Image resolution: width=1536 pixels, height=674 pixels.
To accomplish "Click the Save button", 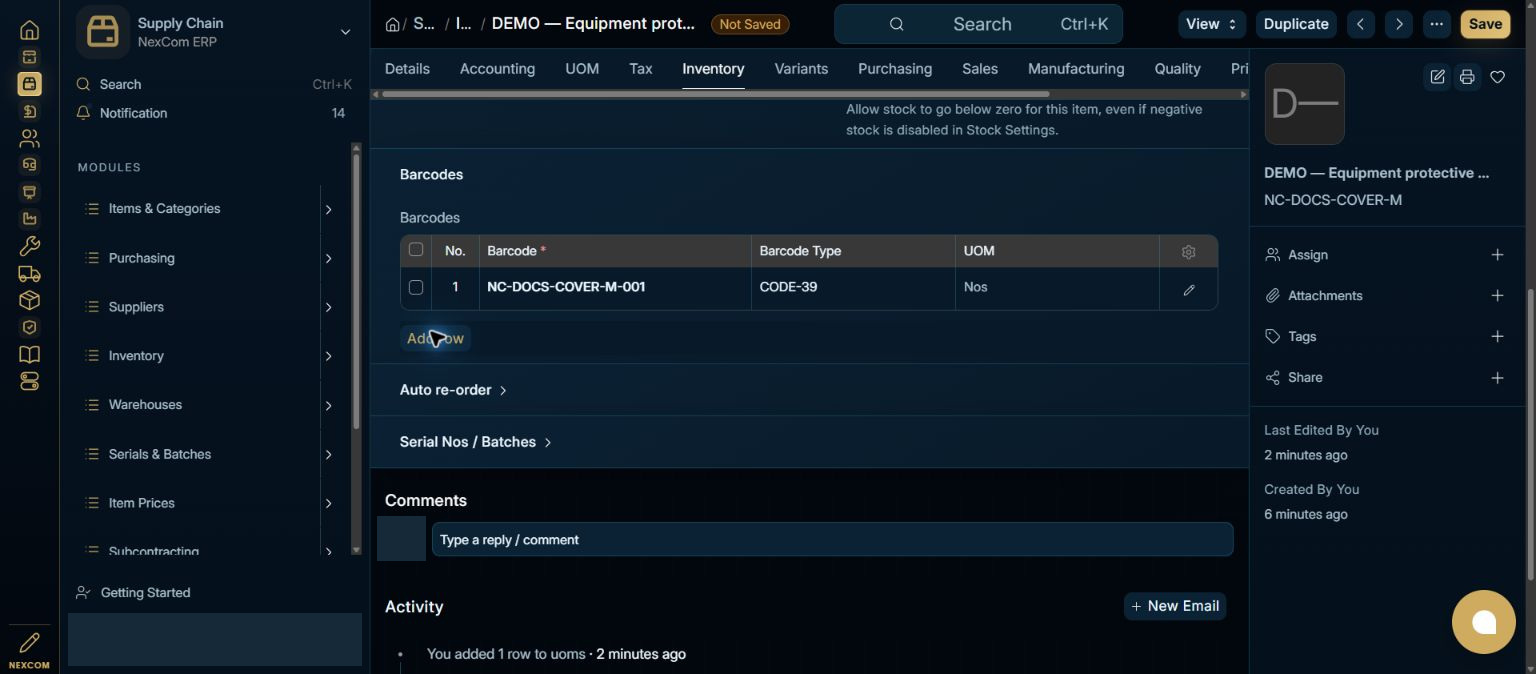I will point(1485,24).
